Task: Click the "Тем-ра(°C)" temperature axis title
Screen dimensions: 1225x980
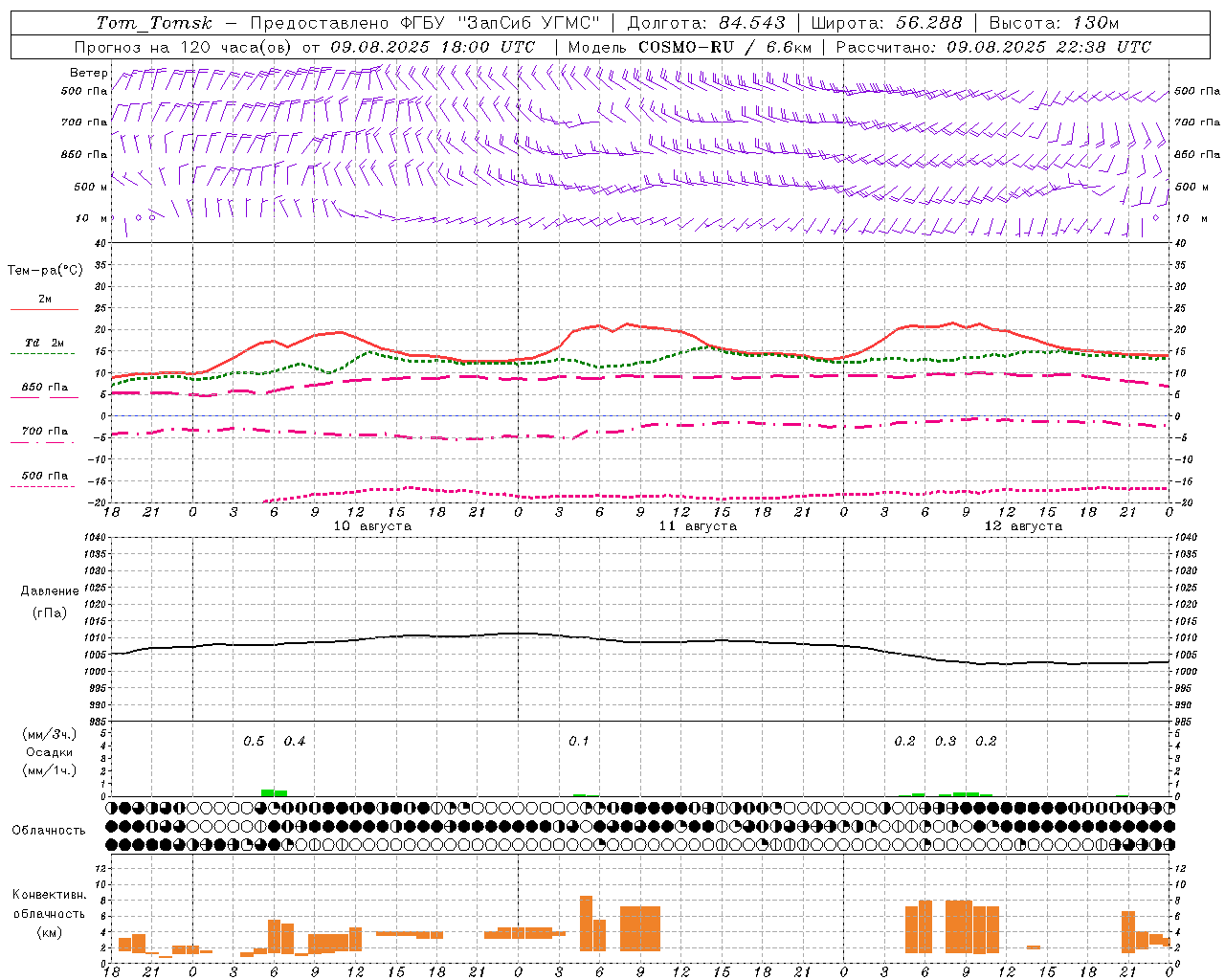Action: coord(45,271)
